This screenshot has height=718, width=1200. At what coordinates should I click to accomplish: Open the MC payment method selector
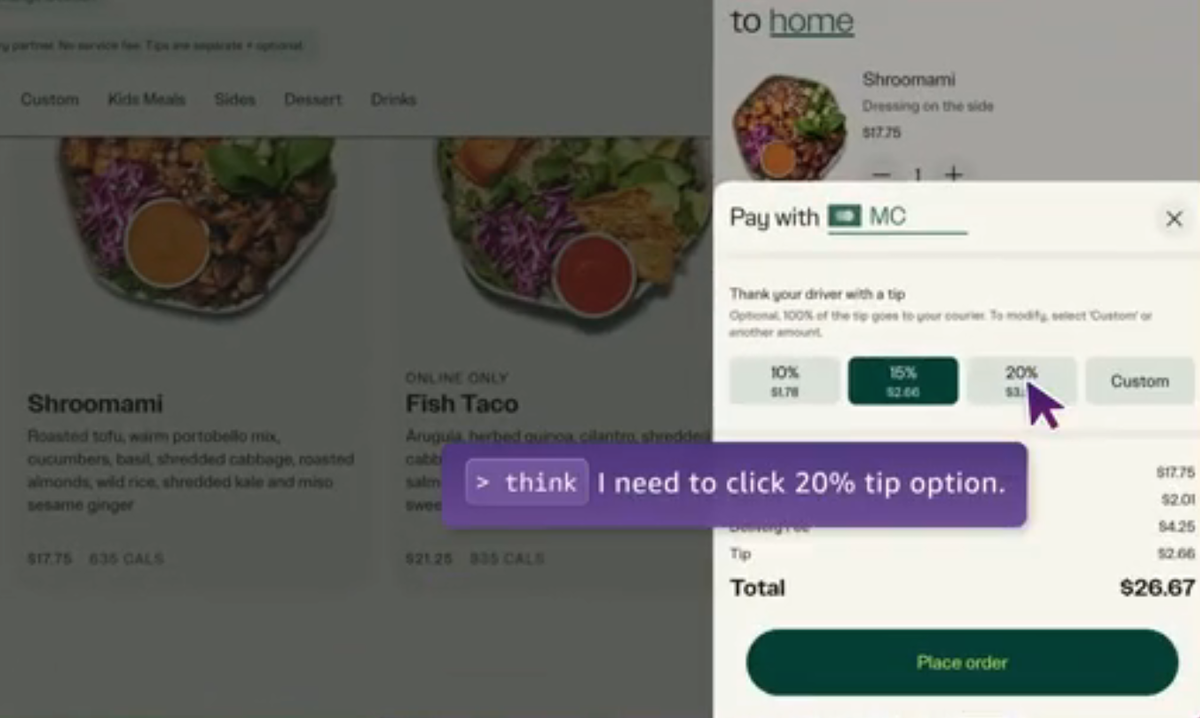pos(897,217)
